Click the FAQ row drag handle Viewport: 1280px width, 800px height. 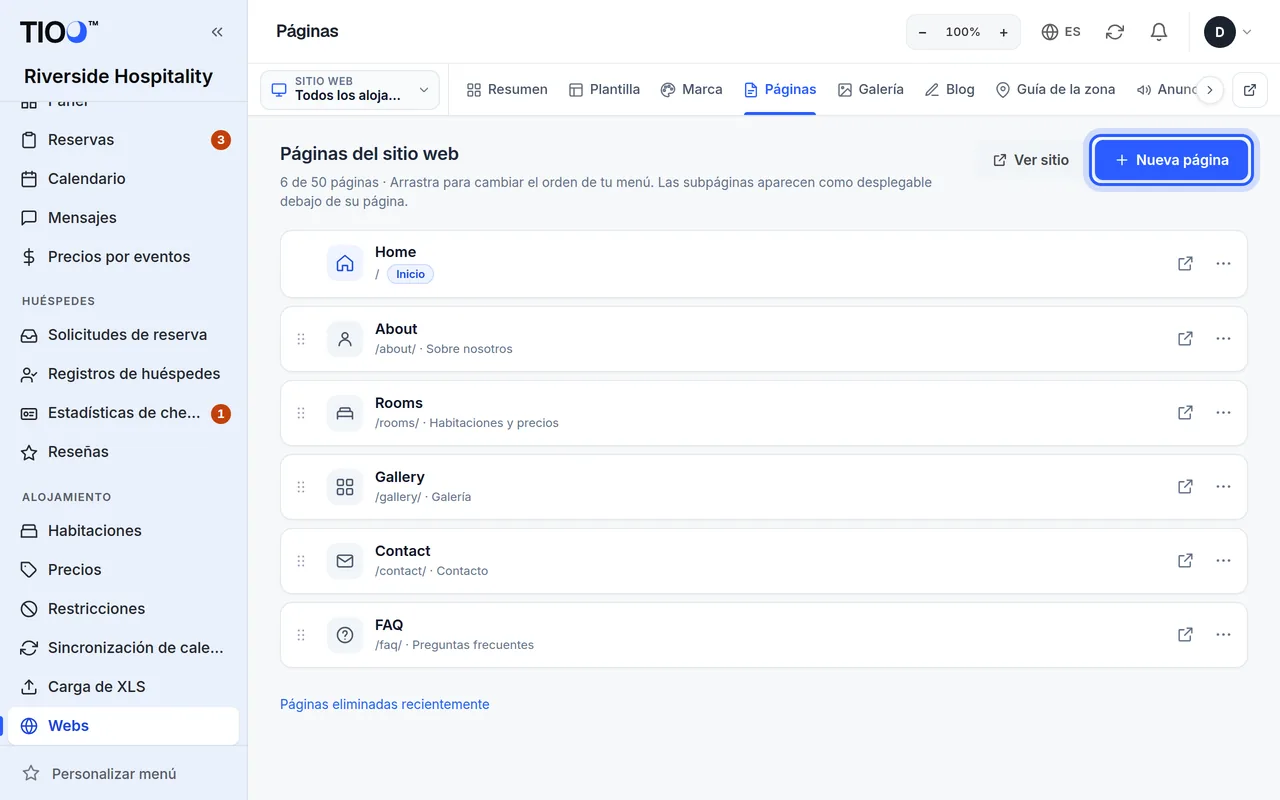click(301, 635)
